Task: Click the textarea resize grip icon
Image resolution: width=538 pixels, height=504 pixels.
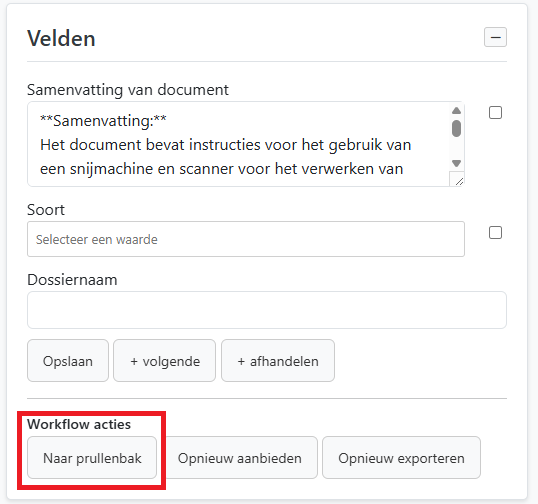Action: tap(459, 181)
